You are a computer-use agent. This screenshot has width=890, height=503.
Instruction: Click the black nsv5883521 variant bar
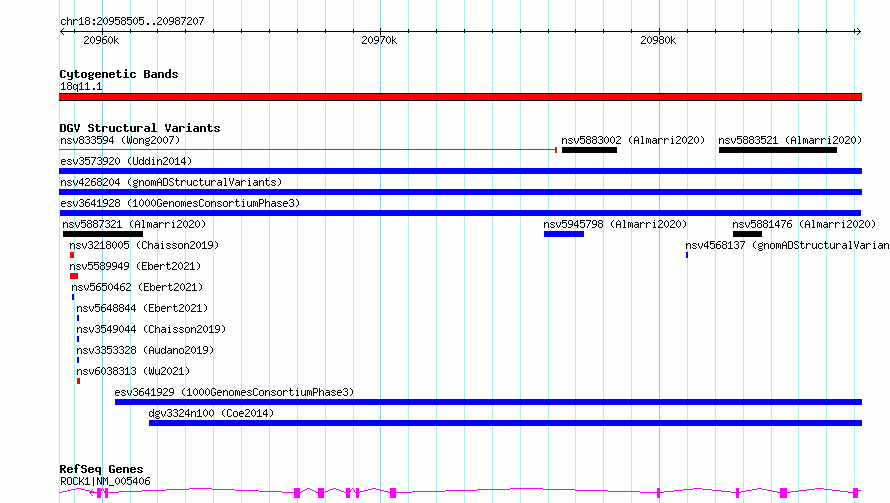point(778,150)
